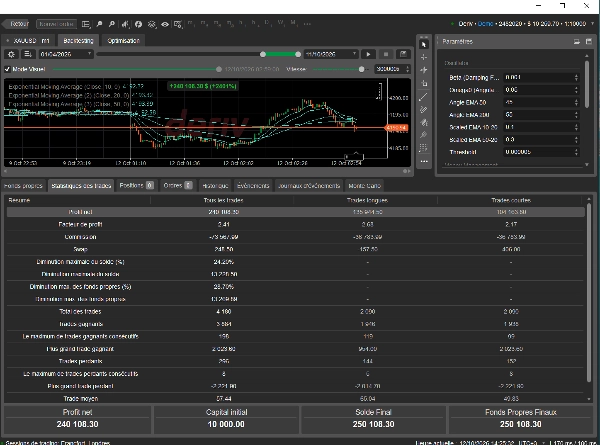
Task: Click the zoom out magnifier icon
Action: click(x=112, y=24)
